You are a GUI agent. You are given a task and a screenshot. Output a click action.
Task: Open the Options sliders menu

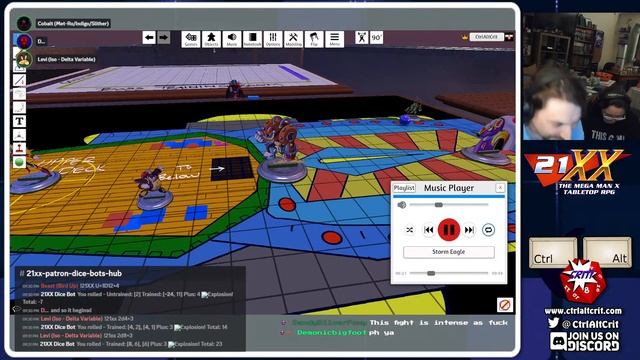tap(273, 39)
